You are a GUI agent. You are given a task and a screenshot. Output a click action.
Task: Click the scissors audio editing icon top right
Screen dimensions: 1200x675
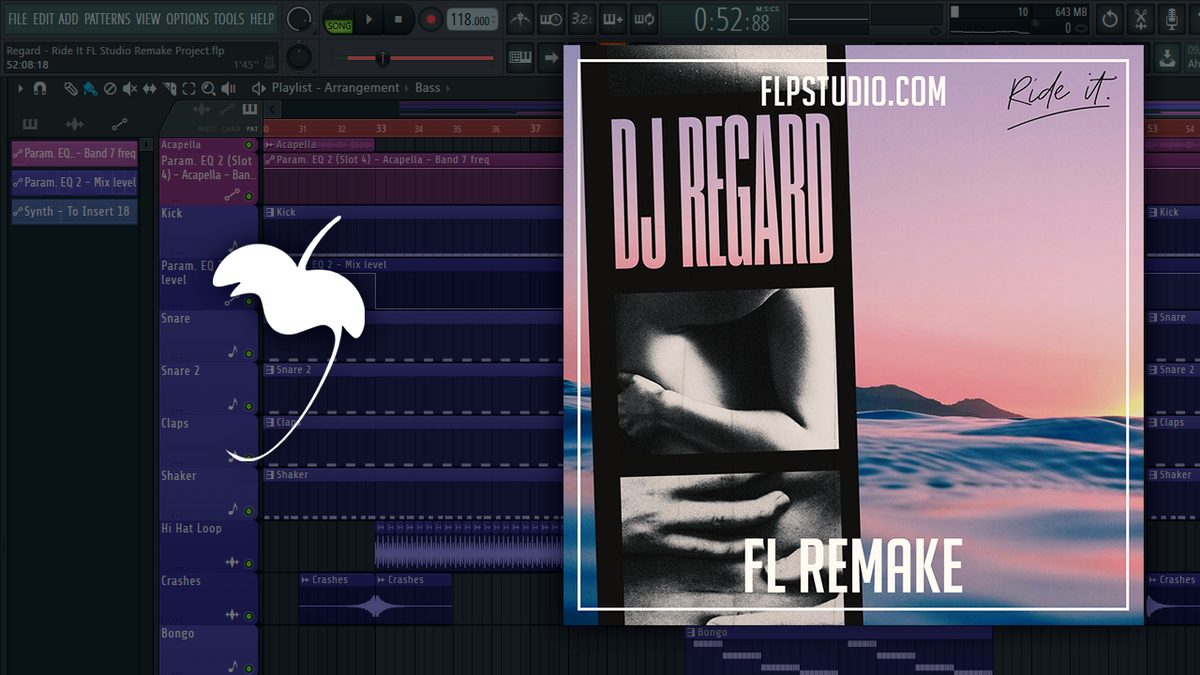[x=1140, y=18]
